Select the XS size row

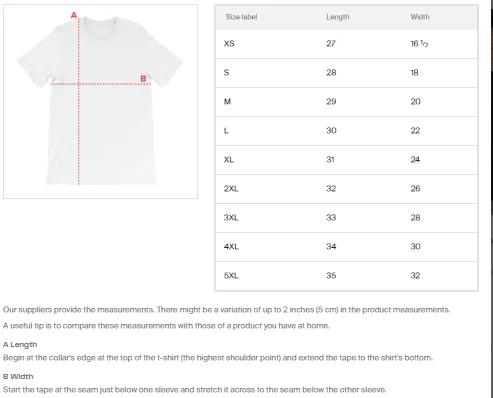coord(346,44)
